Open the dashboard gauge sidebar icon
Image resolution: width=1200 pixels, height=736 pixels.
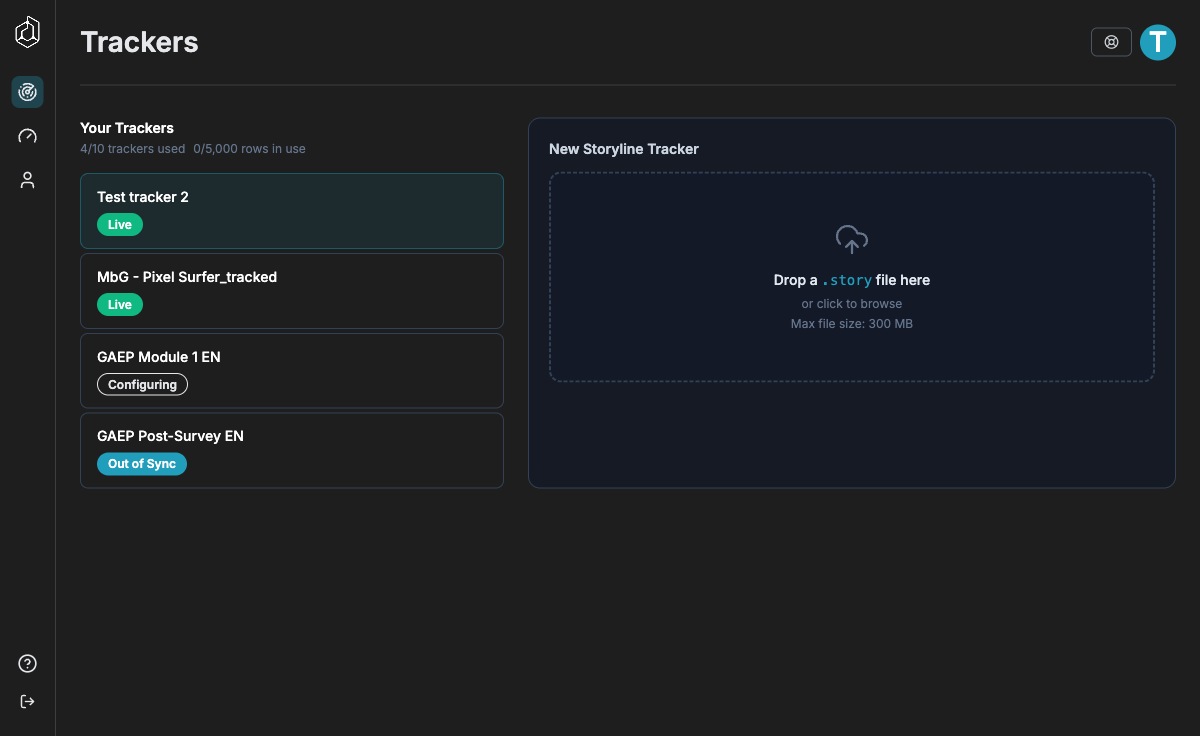coord(28,136)
